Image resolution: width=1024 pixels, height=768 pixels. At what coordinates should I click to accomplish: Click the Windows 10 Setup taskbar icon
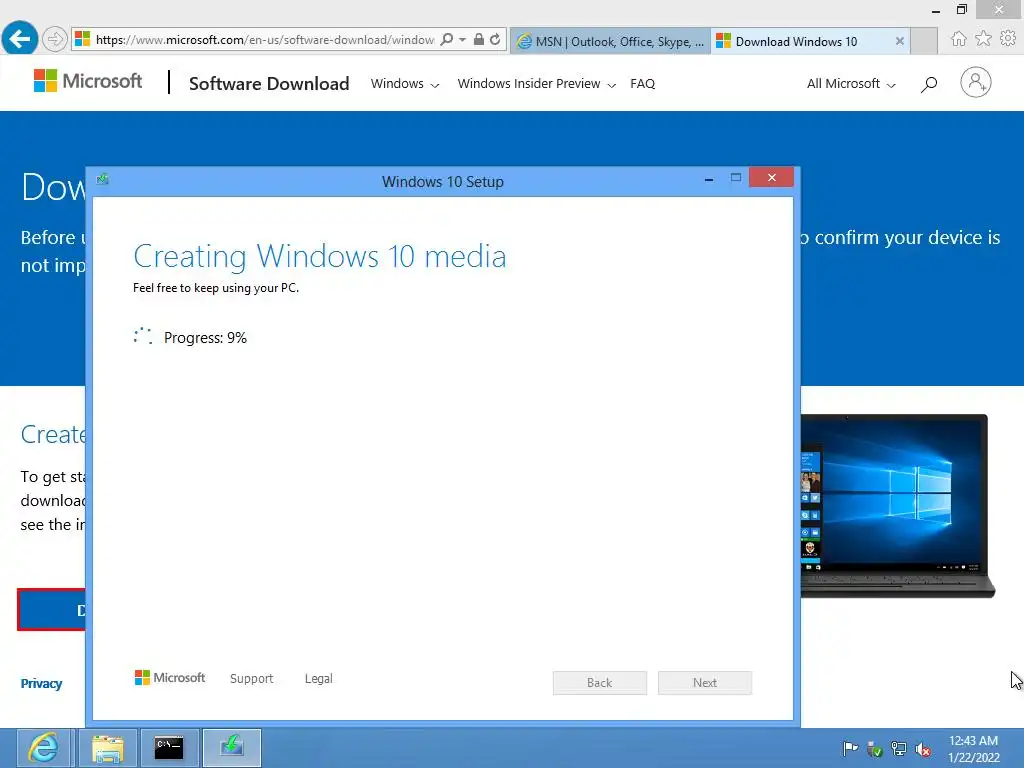[232, 748]
